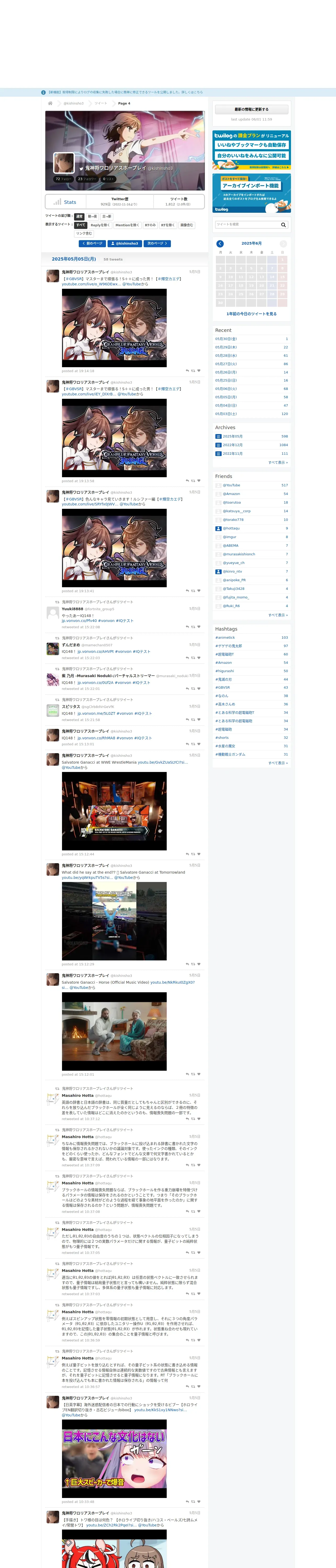Screen dimensions: 336x1568
Task: Open the #animetick hashtag link
Action: click(x=225, y=637)
